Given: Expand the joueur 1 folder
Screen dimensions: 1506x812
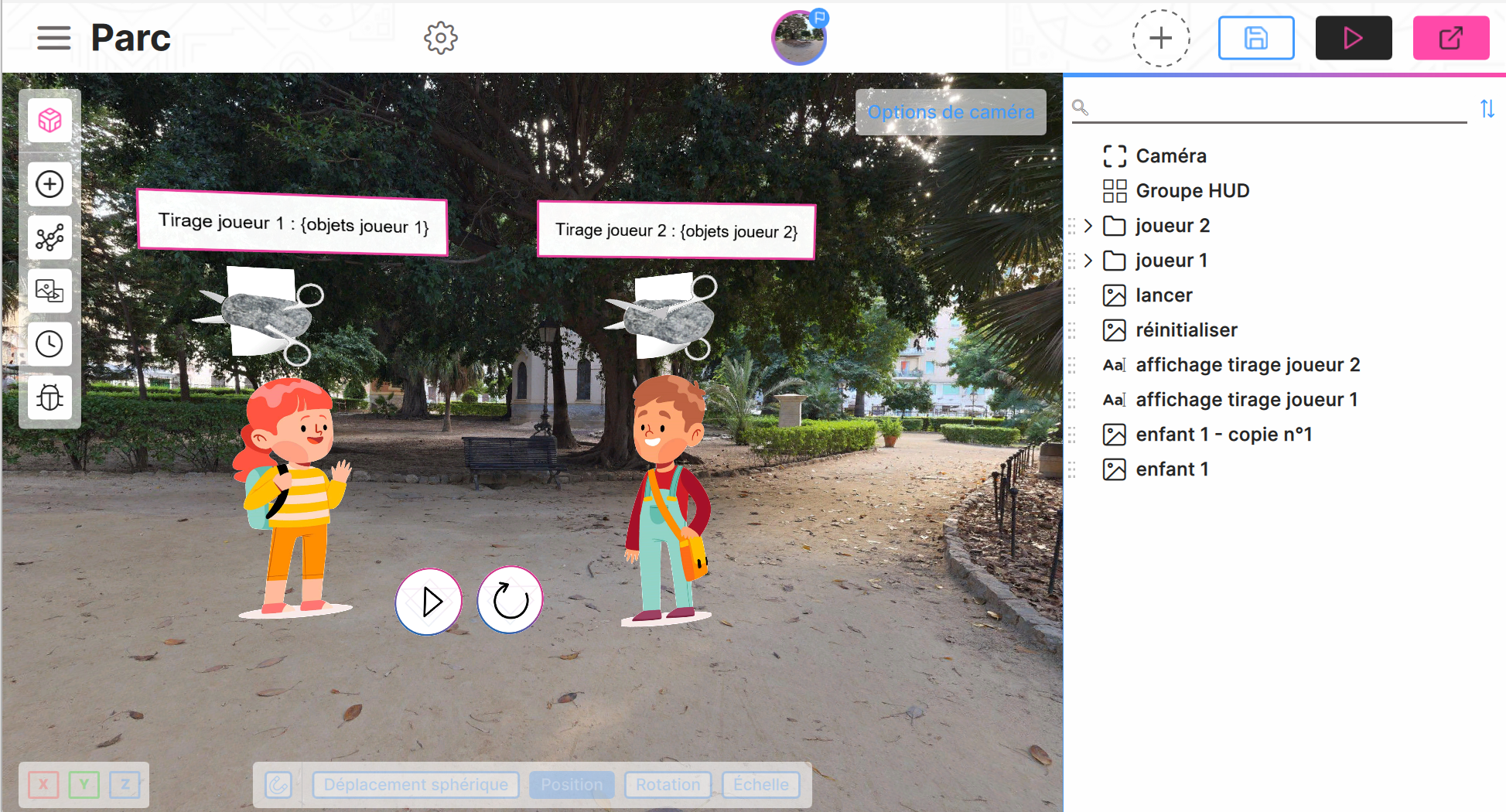Looking at the screenshot, I should coord(1088,261).
